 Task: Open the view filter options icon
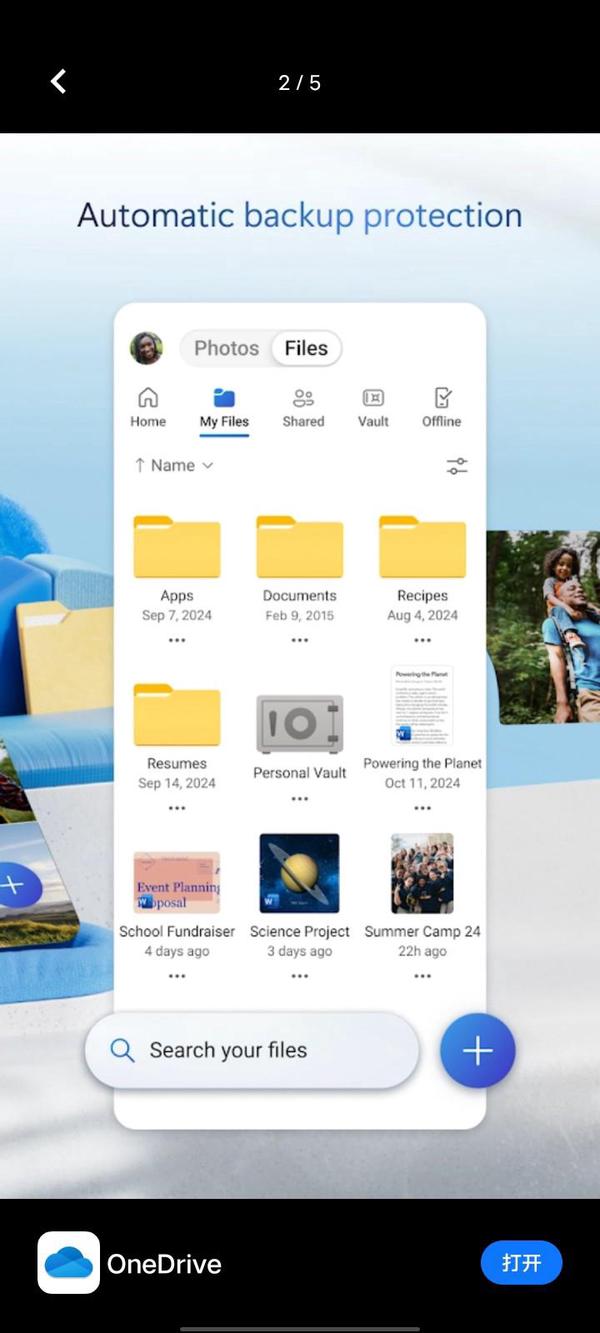457,466
